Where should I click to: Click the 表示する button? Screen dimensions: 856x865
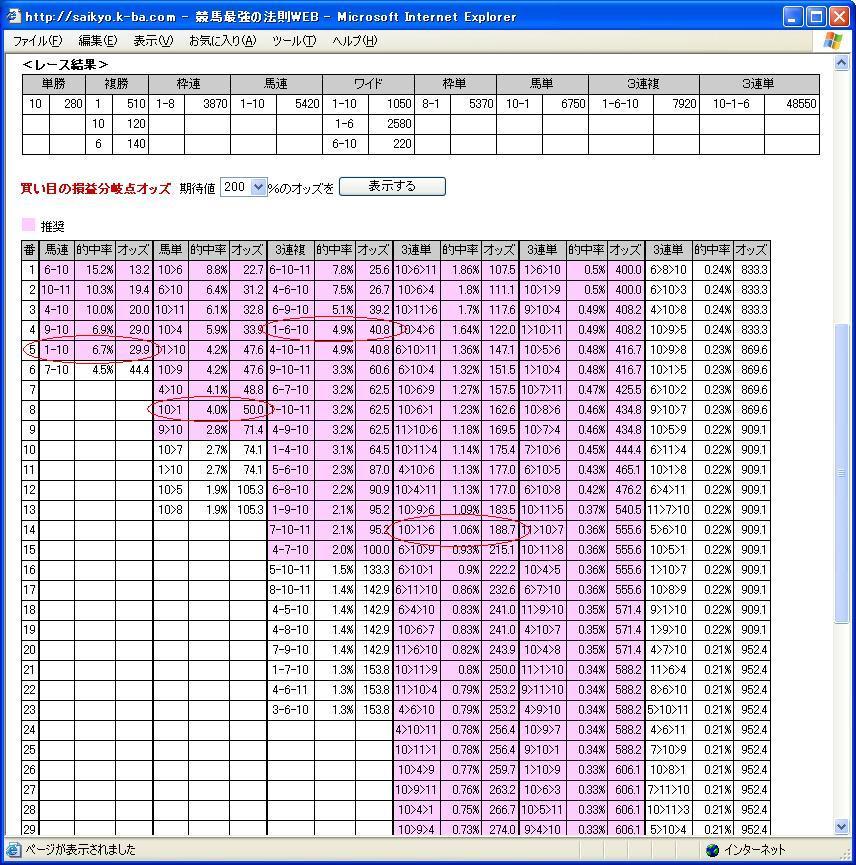click(x=392, y=186)
